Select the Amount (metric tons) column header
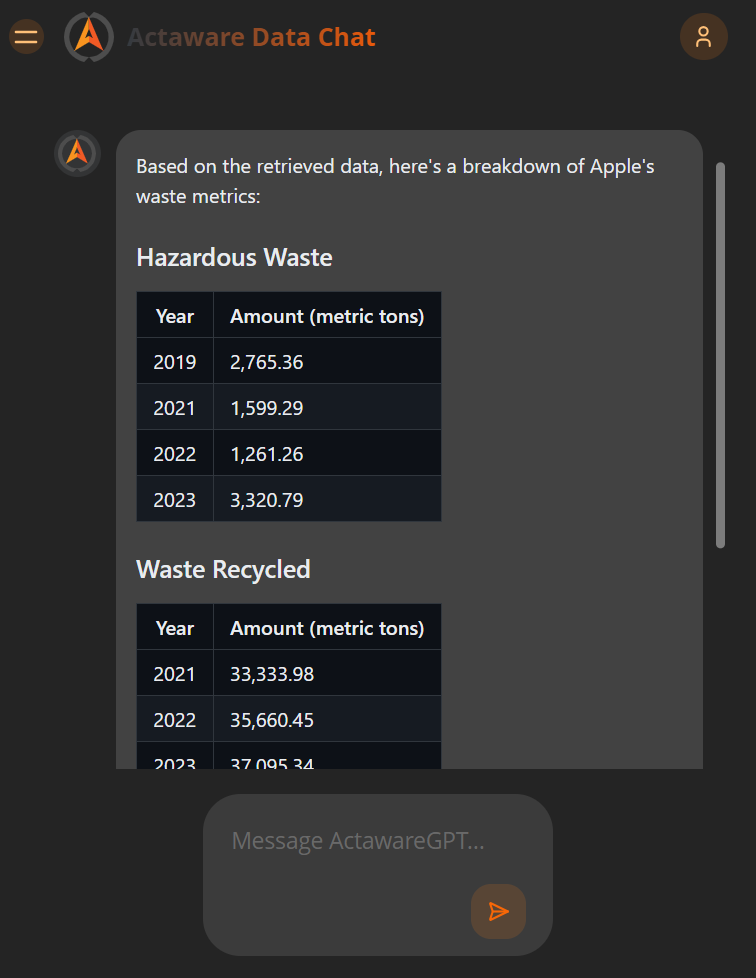The image size is (756, 978). point(326,315)
